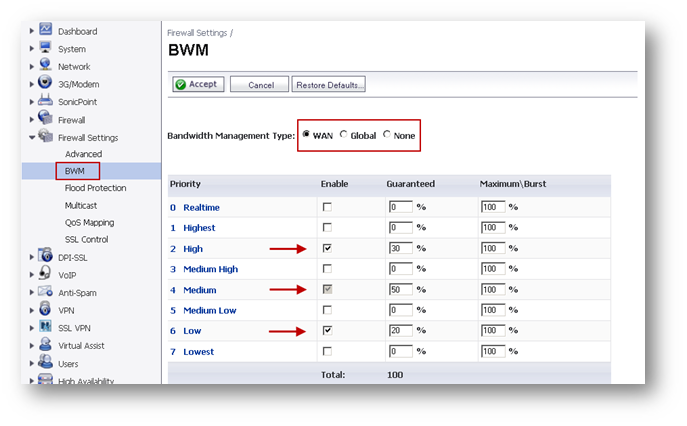Click the Lowest Maximum\Burst field

(493, 351)
